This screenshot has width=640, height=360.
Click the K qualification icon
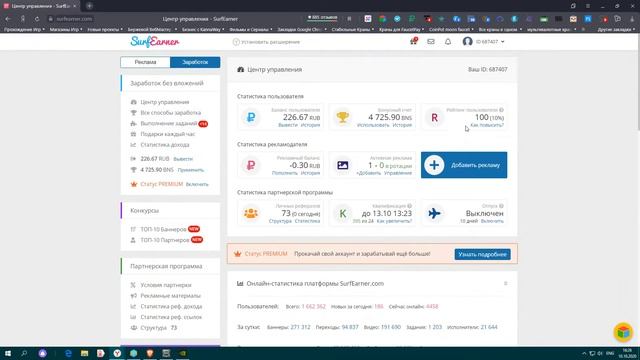pos(342,213)
